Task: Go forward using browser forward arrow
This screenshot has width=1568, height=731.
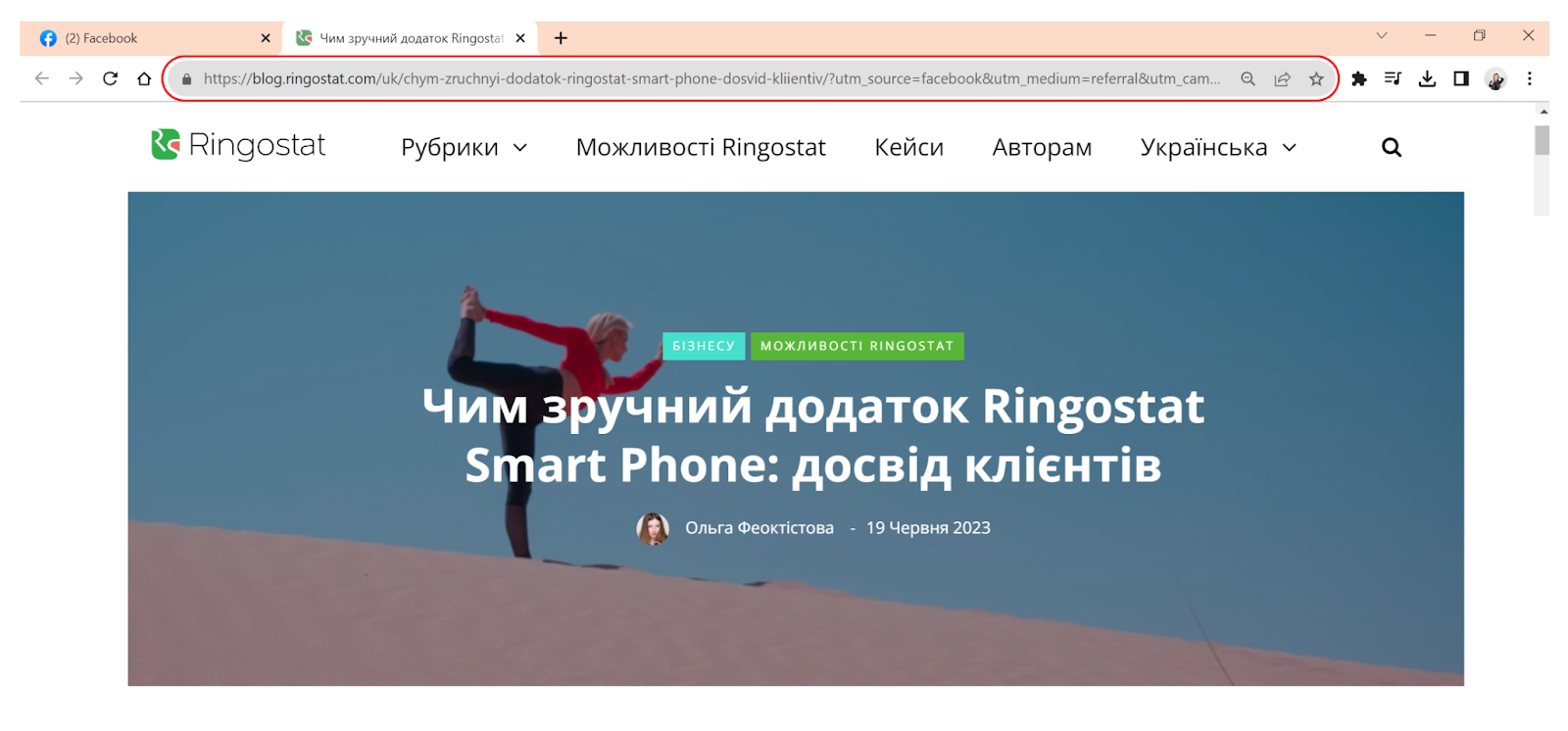Action: pyautogui.click(x=75, y=78)
